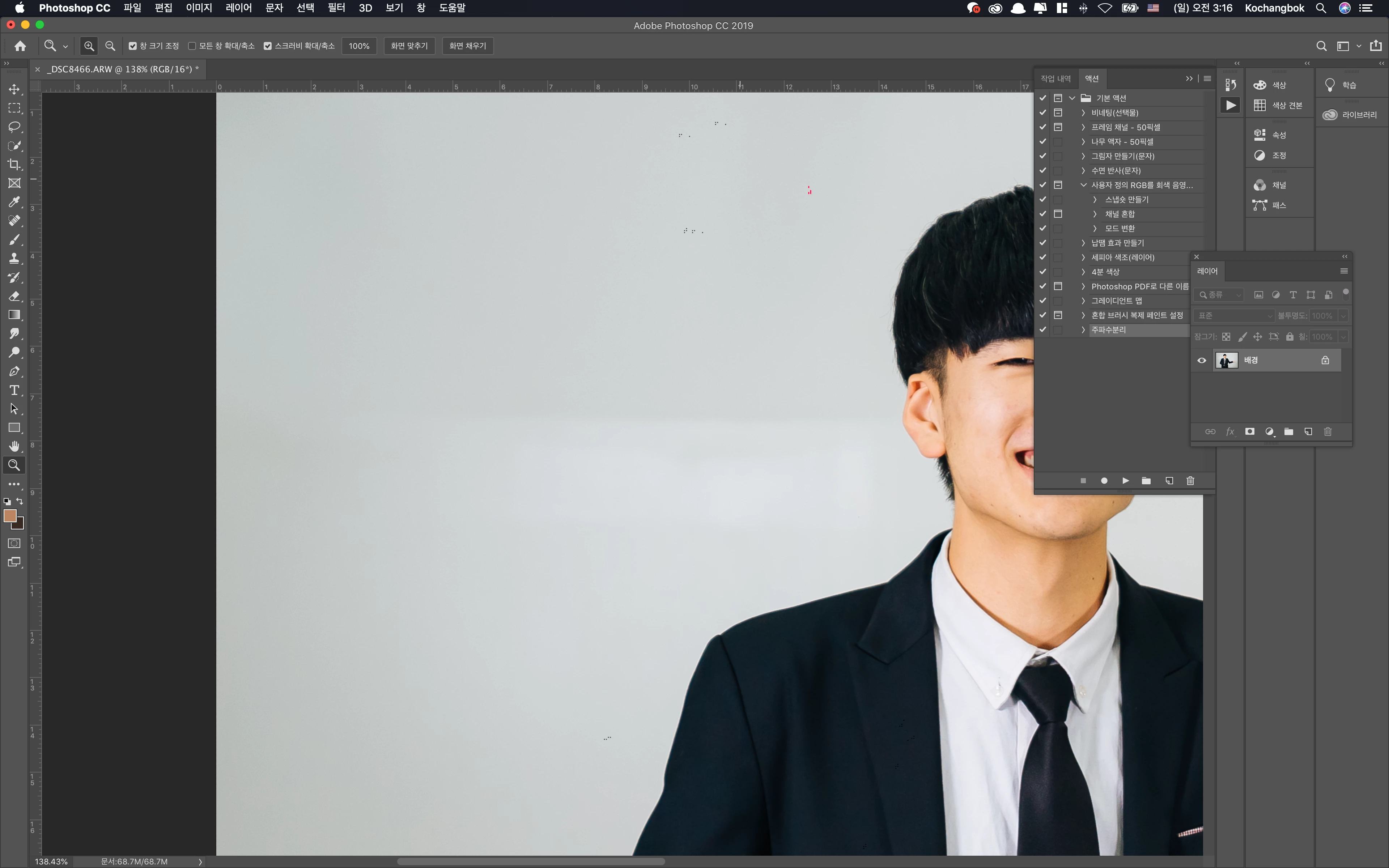The image size is (1389, 868).
Task: Expand the 주파수분리 action
Action: point(1083,330)
